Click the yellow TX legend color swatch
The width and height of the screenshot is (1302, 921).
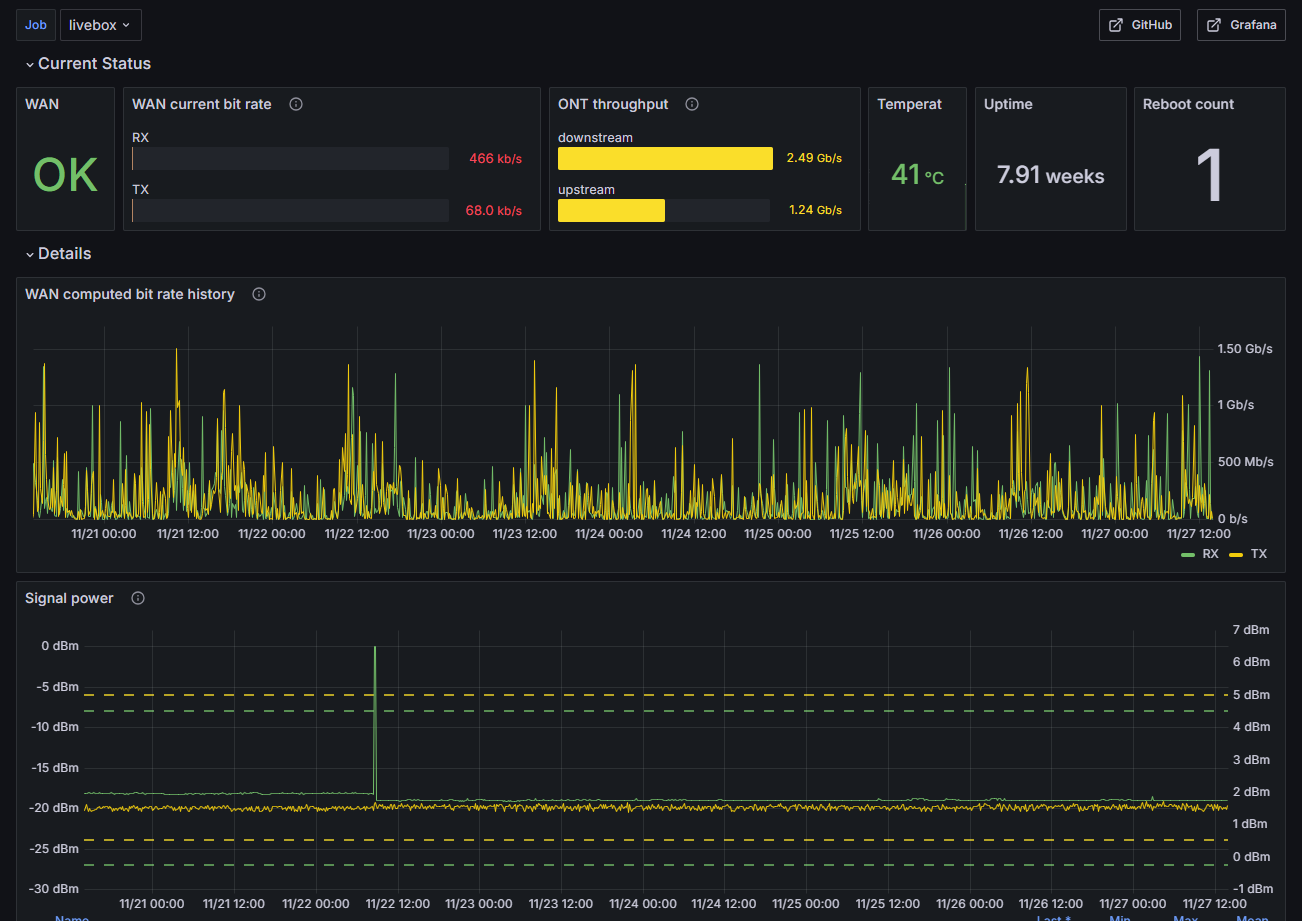coord(1236,554)
